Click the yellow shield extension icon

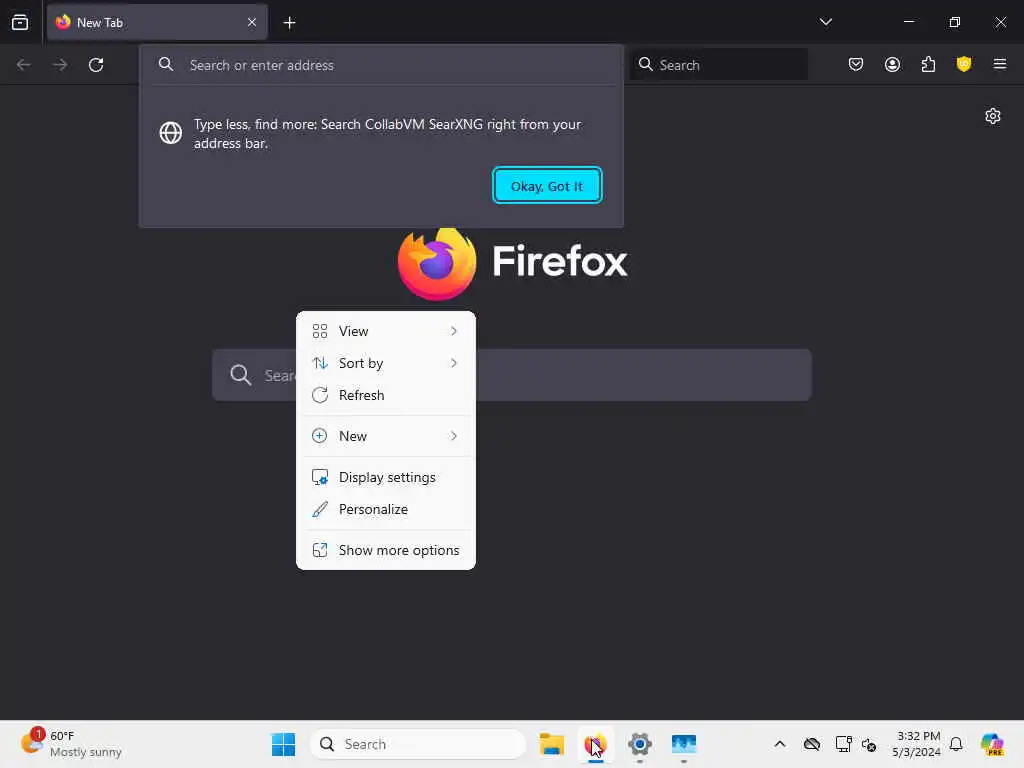point(964,64)
